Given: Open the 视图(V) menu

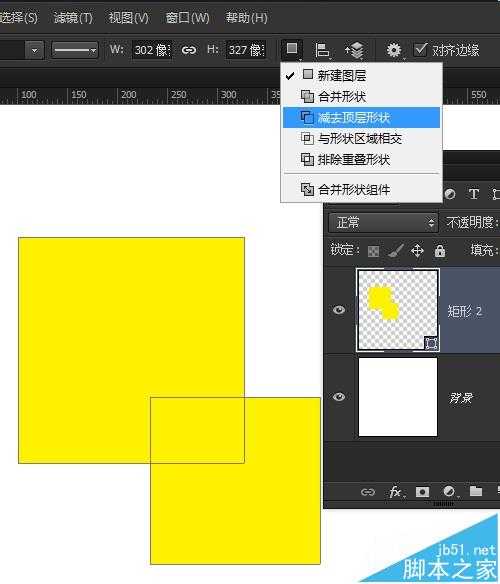Looking at the screenshot, I should (x=129, y=18).
